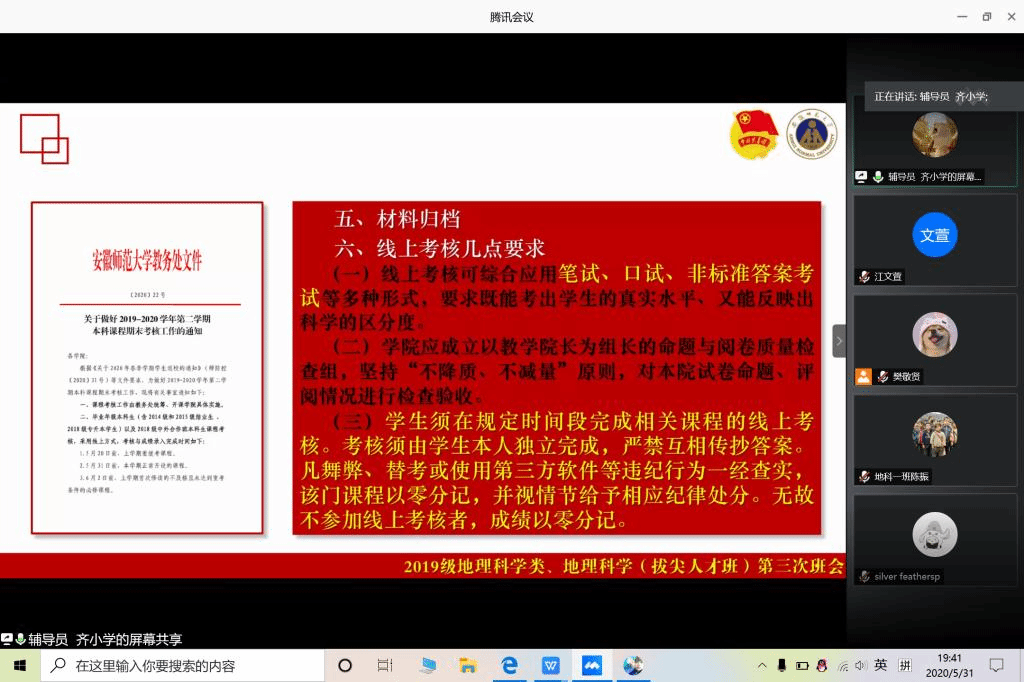Open Cortana circle icon in taskbar

pyautogui.click(x=345, y=666)
